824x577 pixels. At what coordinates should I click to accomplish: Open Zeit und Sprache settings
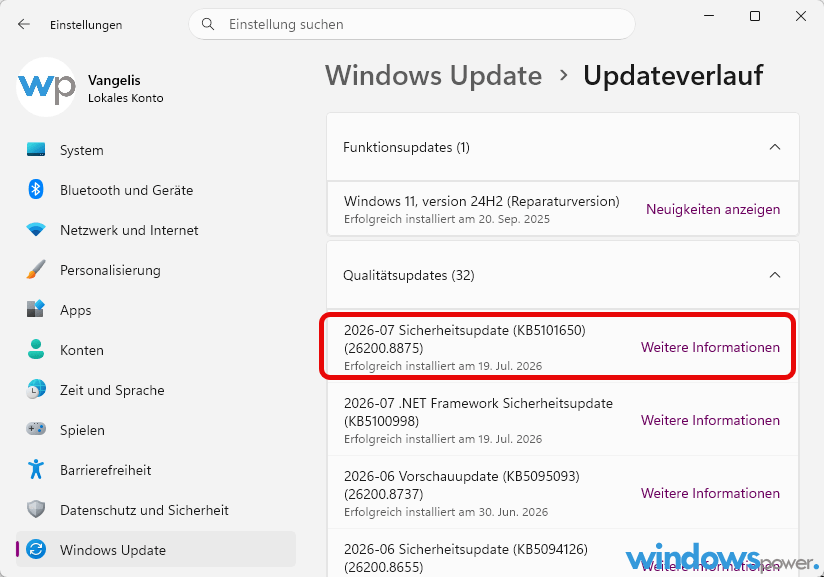click(x=156, y=389)
